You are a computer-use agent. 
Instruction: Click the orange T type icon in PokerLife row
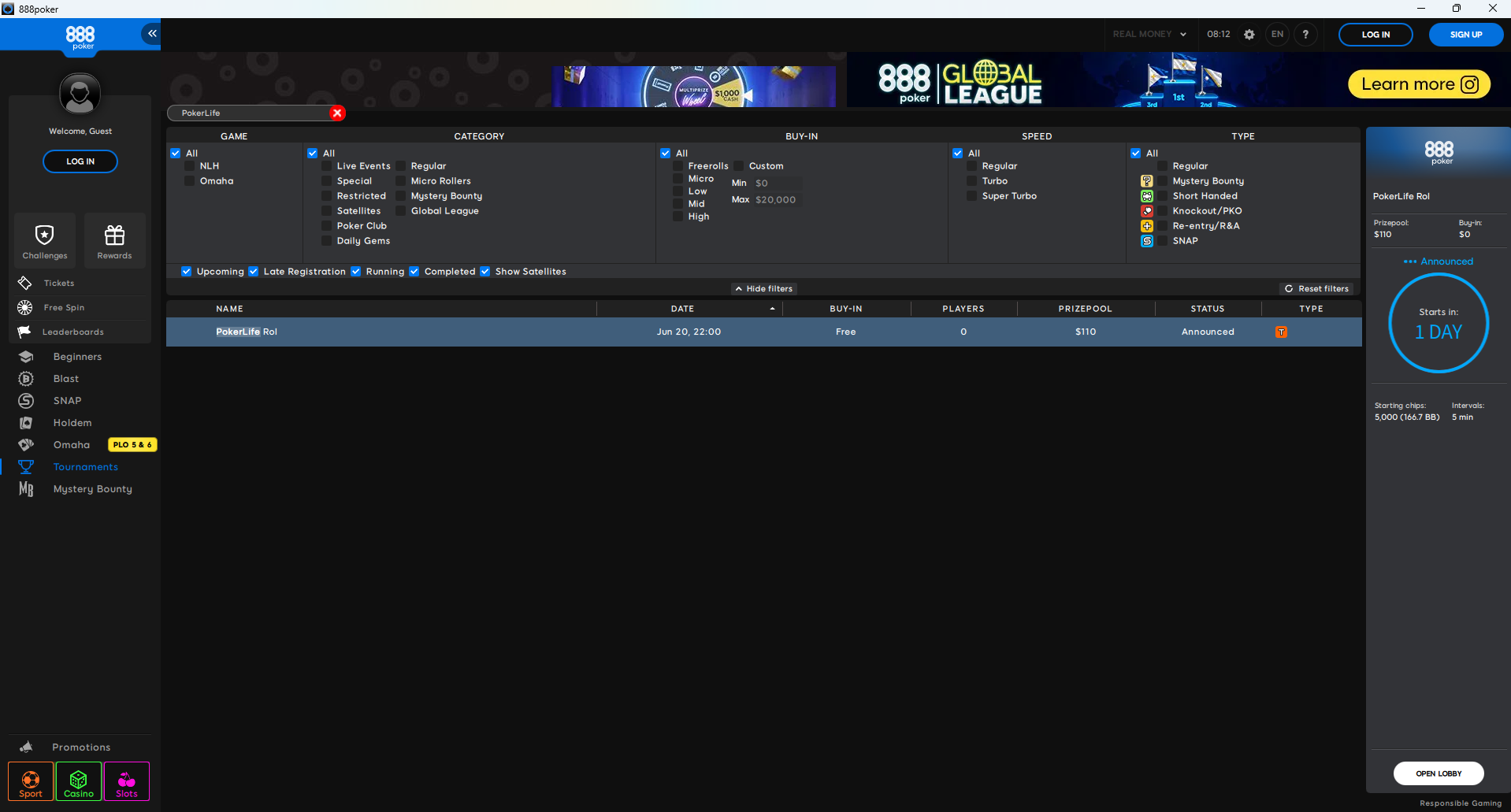point(1282,332)
